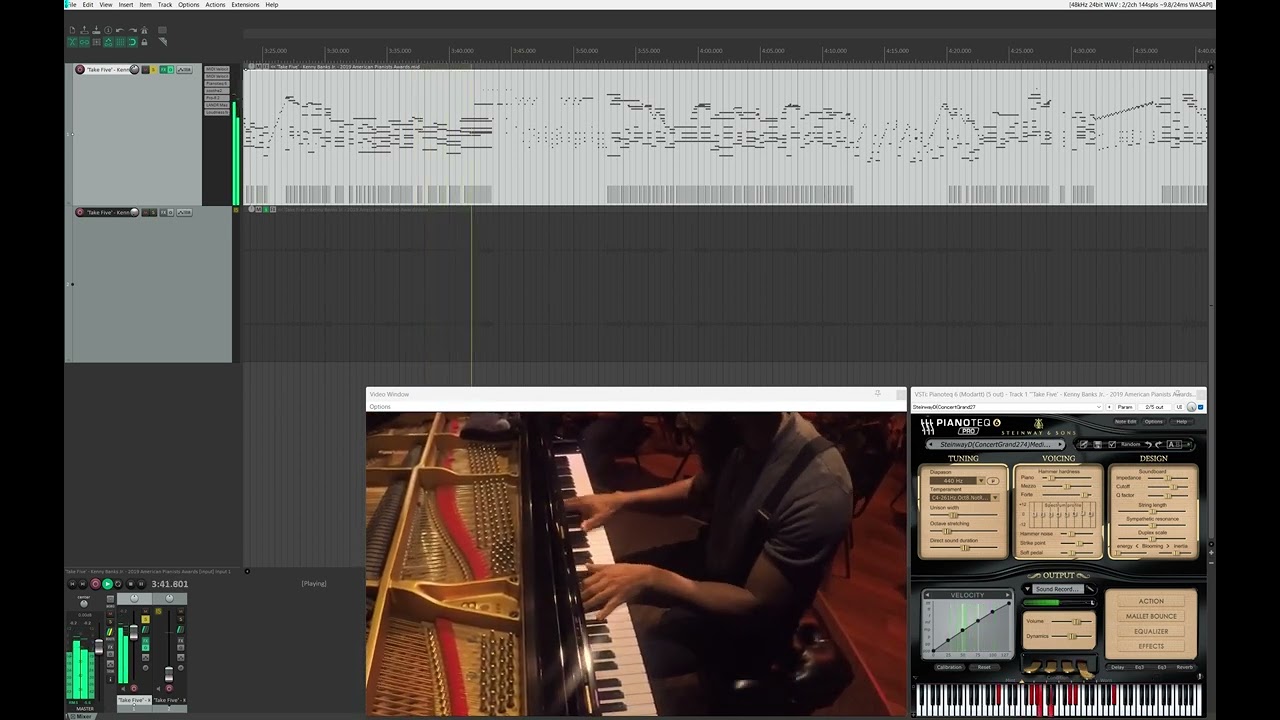Click the New Project toolbar icon
The width and height of the screenshot is (1280, 720).
[x=72, y=30]
